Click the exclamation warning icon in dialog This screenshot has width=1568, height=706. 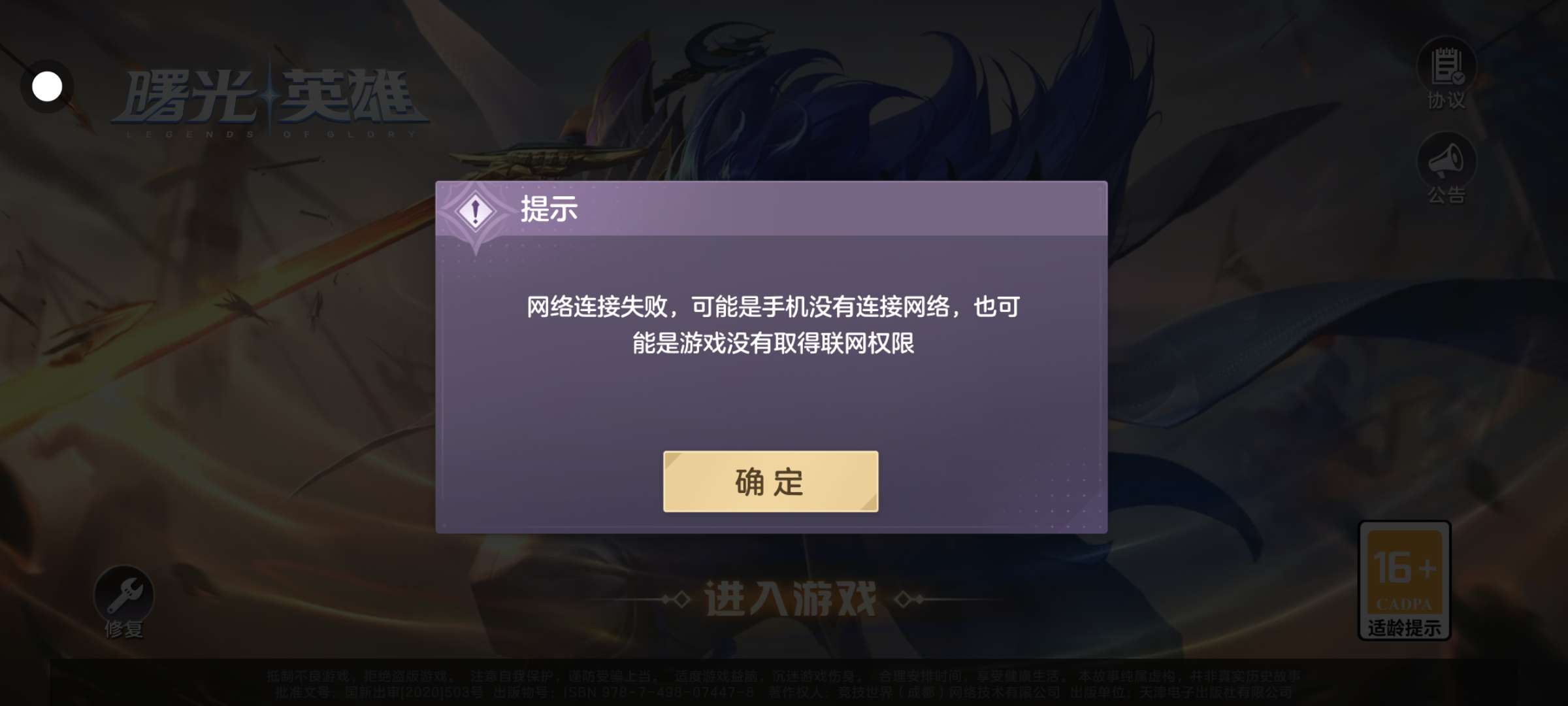point(476,211)
